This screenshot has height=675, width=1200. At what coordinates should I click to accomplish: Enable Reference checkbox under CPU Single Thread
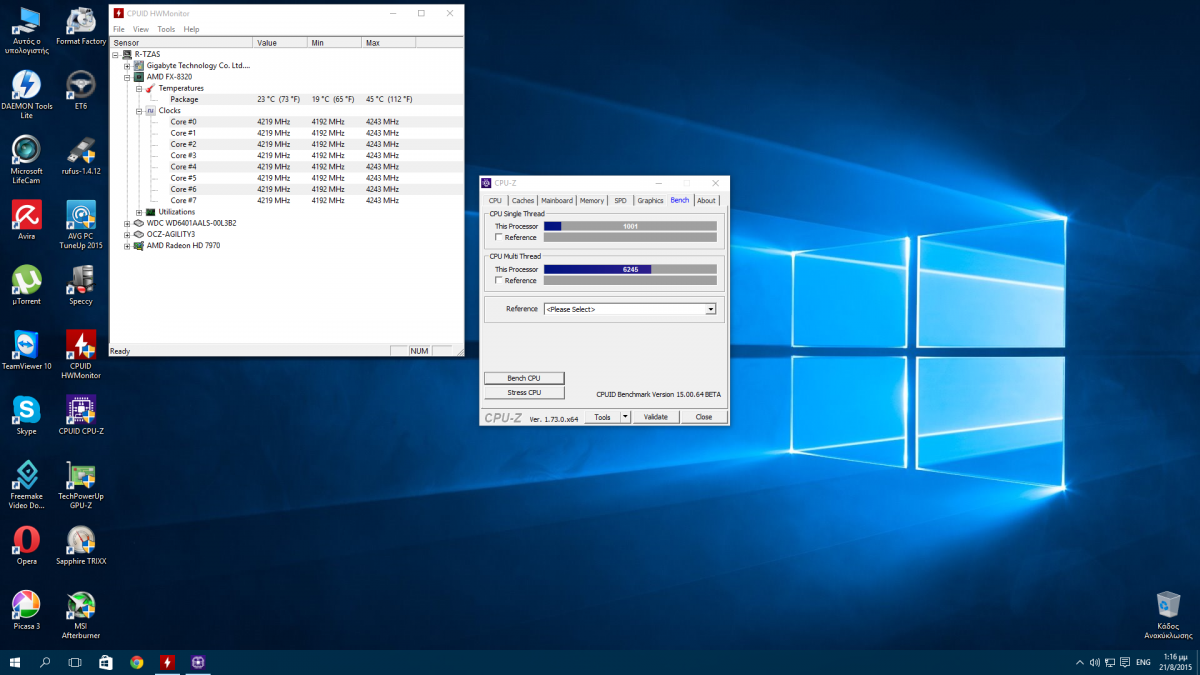(498, 237)
